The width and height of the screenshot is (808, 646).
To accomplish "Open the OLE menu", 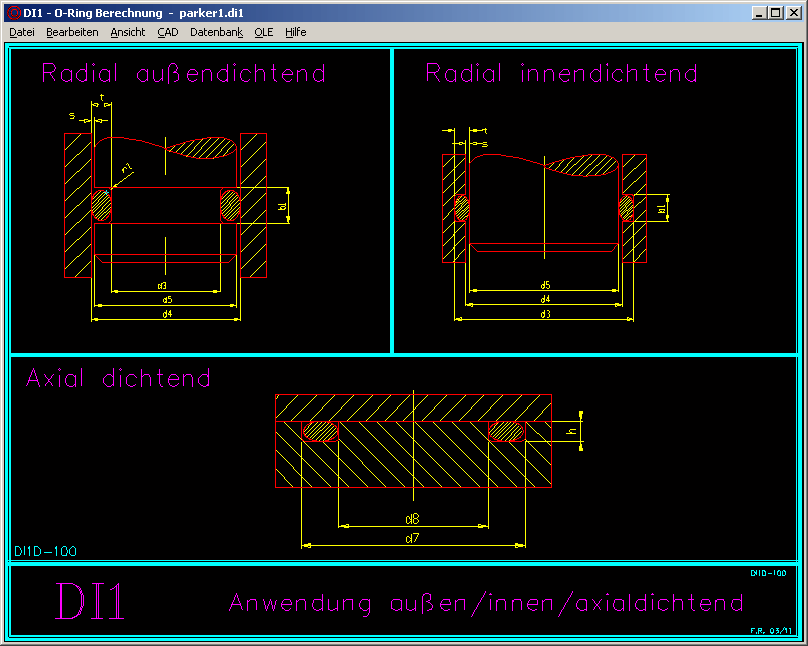I will [264, 32].
